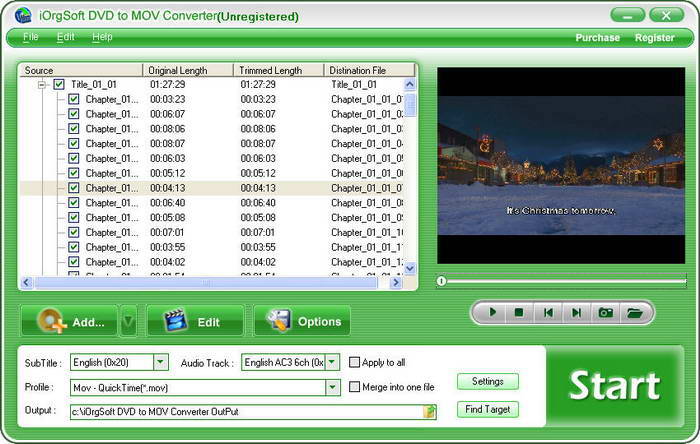
Task: Click the horizontal scrollbar thumb in file list
Action: click(206, 282)
